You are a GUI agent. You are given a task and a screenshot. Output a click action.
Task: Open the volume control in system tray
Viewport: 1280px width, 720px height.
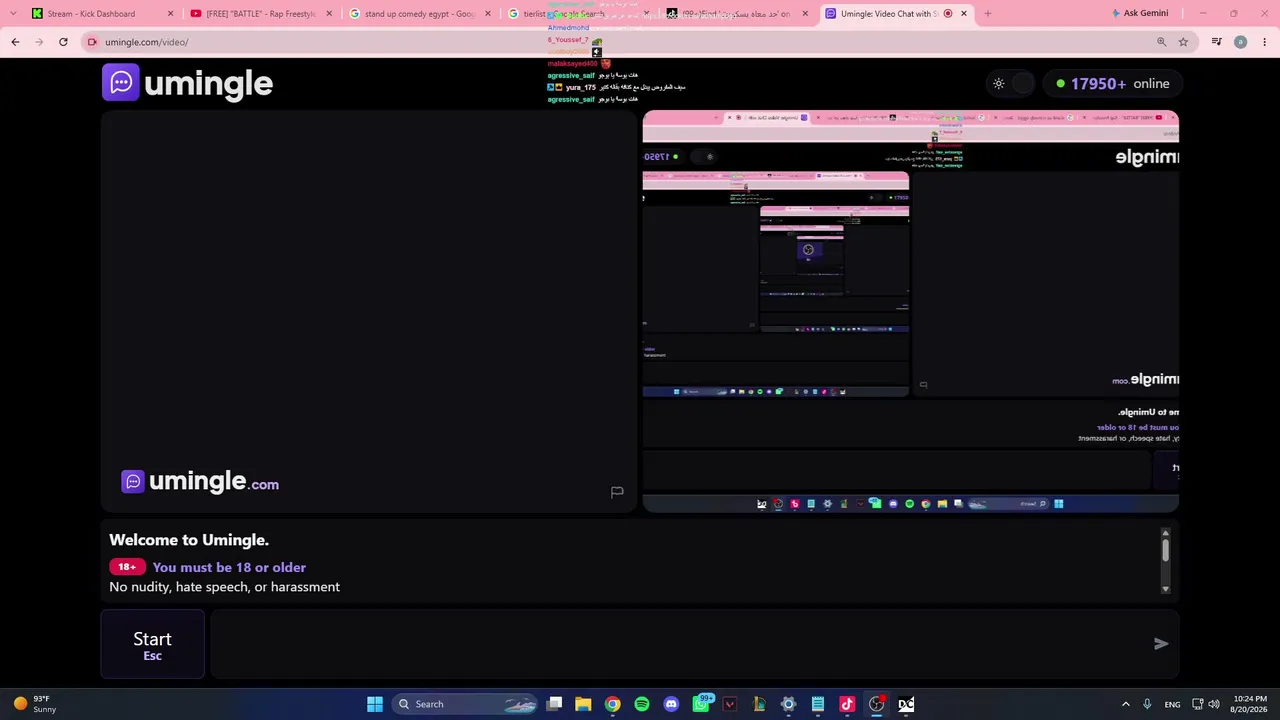click(x=1214, y=704)
